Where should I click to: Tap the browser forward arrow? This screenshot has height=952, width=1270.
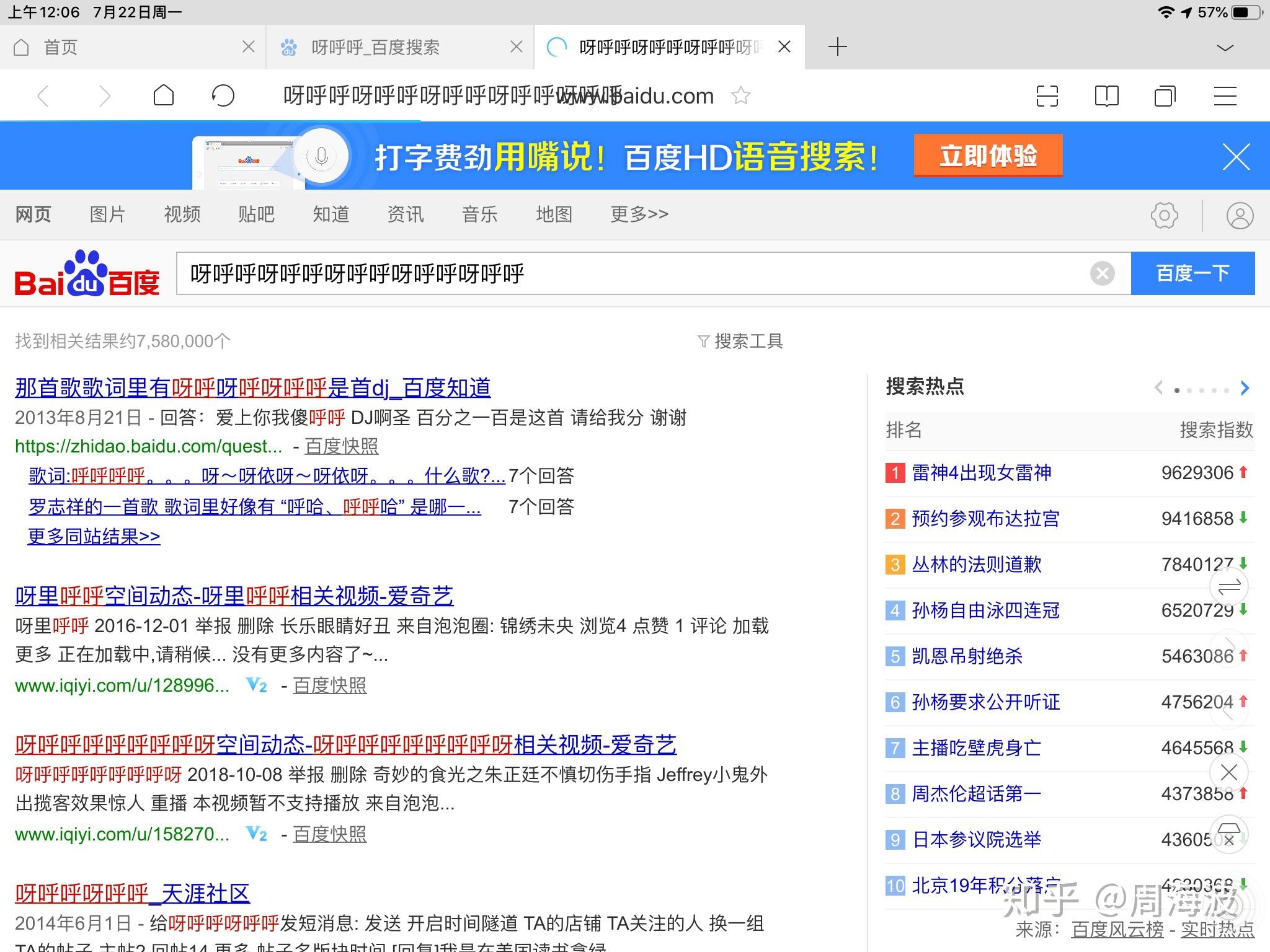coord(104,96)
